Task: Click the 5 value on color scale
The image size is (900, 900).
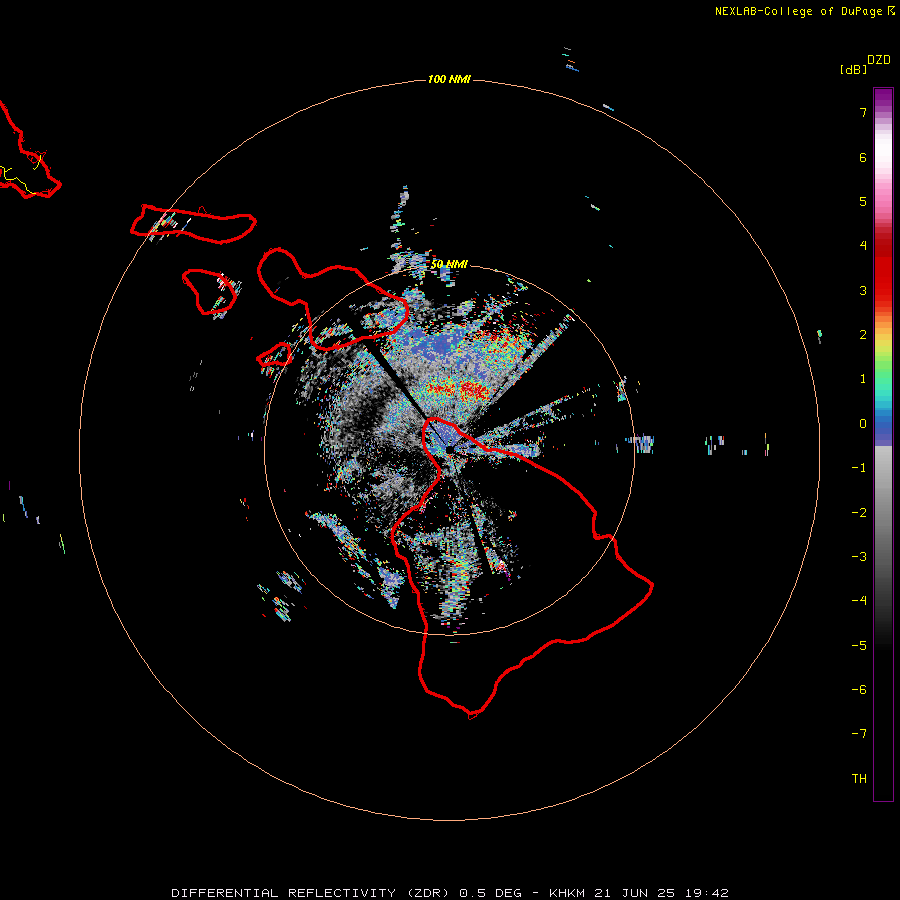Action: [x=863, y=201]
